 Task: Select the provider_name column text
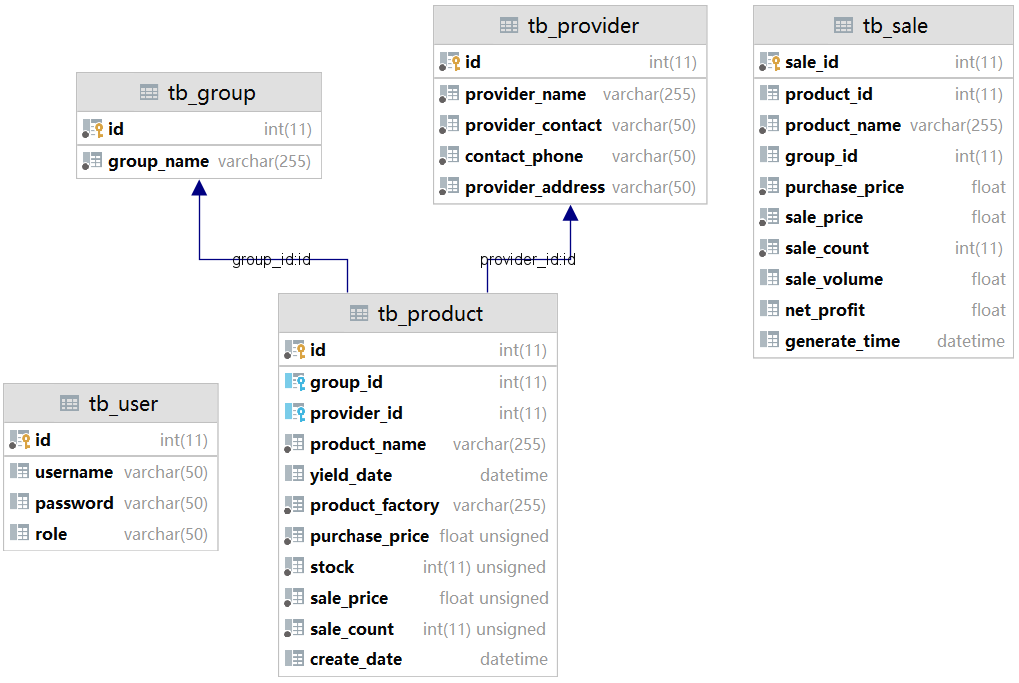coord(525,94)
